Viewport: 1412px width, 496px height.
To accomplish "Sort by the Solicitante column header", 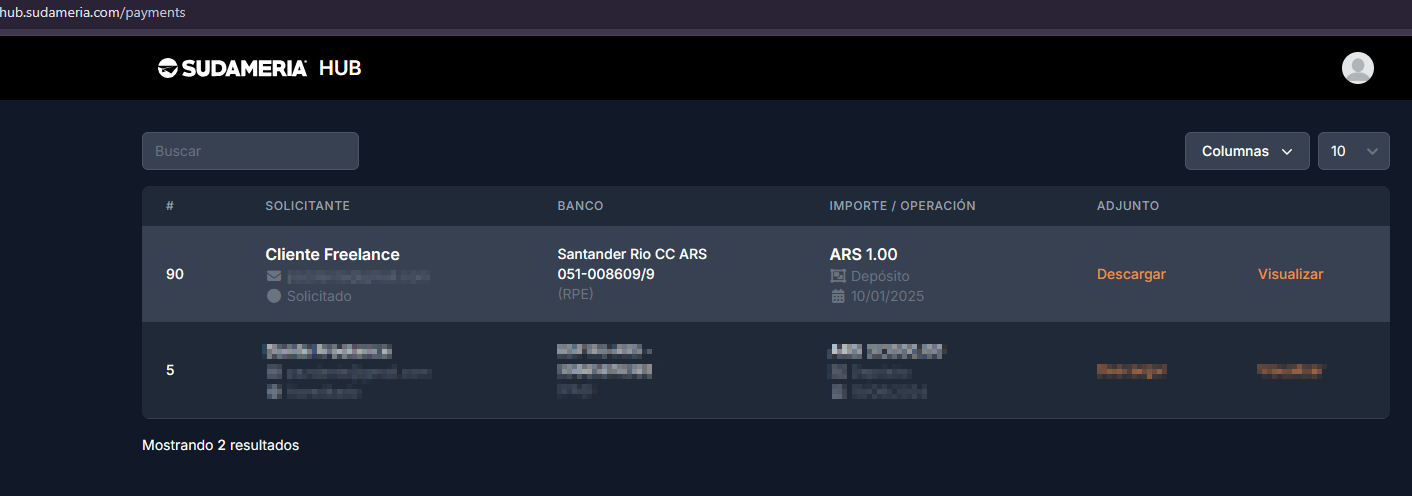I will pyautogui.click(x=307, y=206).
